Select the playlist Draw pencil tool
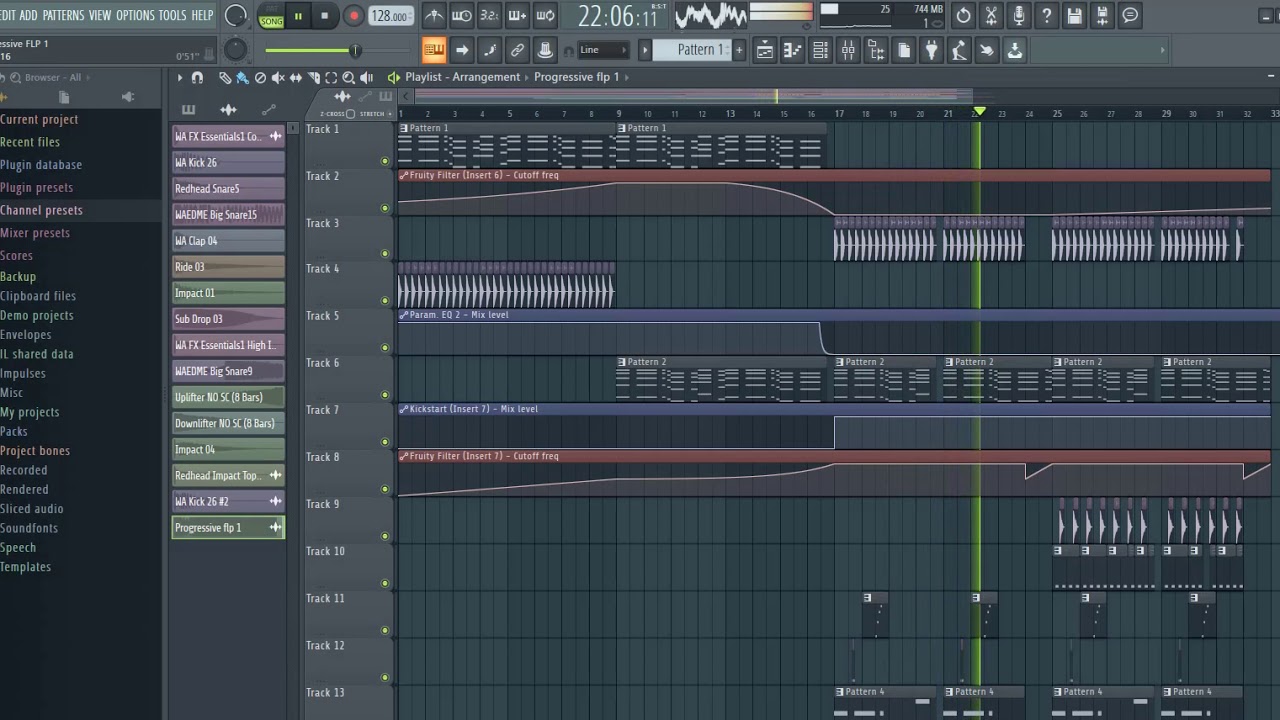 coord(225,77)
